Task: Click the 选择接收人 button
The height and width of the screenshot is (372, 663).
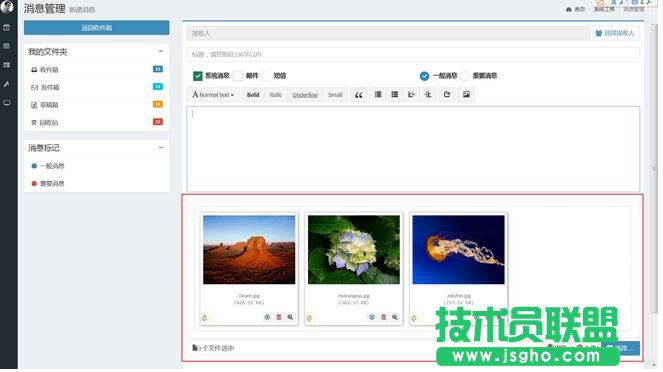Action: (615, 33)
